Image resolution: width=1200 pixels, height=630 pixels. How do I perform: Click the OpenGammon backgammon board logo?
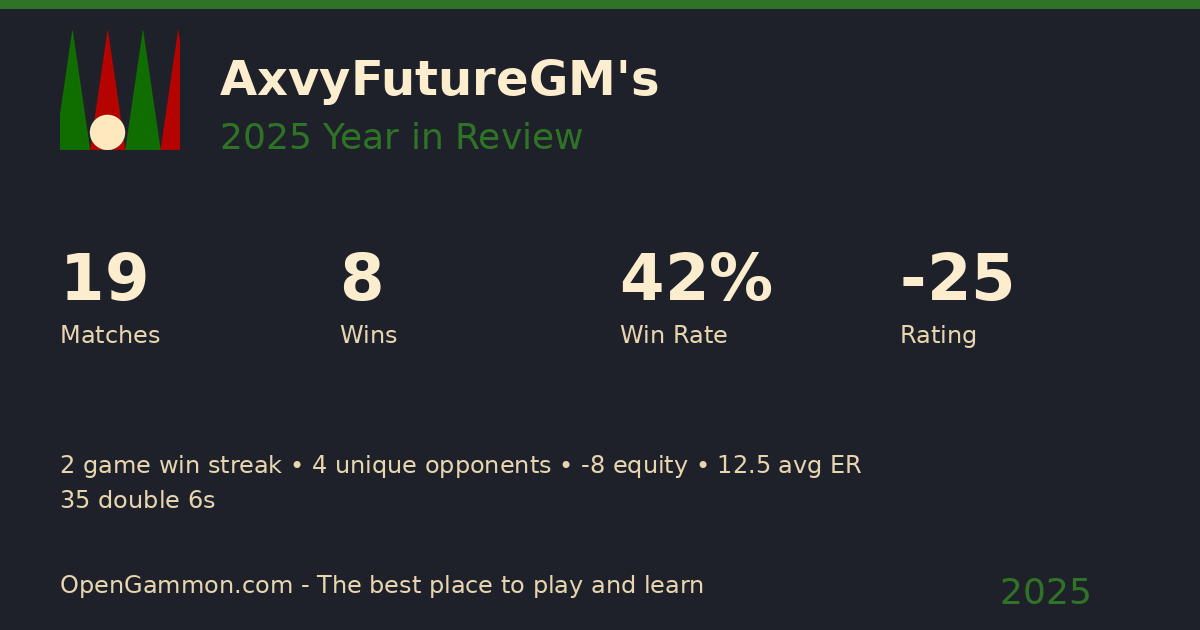(x=120, y=90)
